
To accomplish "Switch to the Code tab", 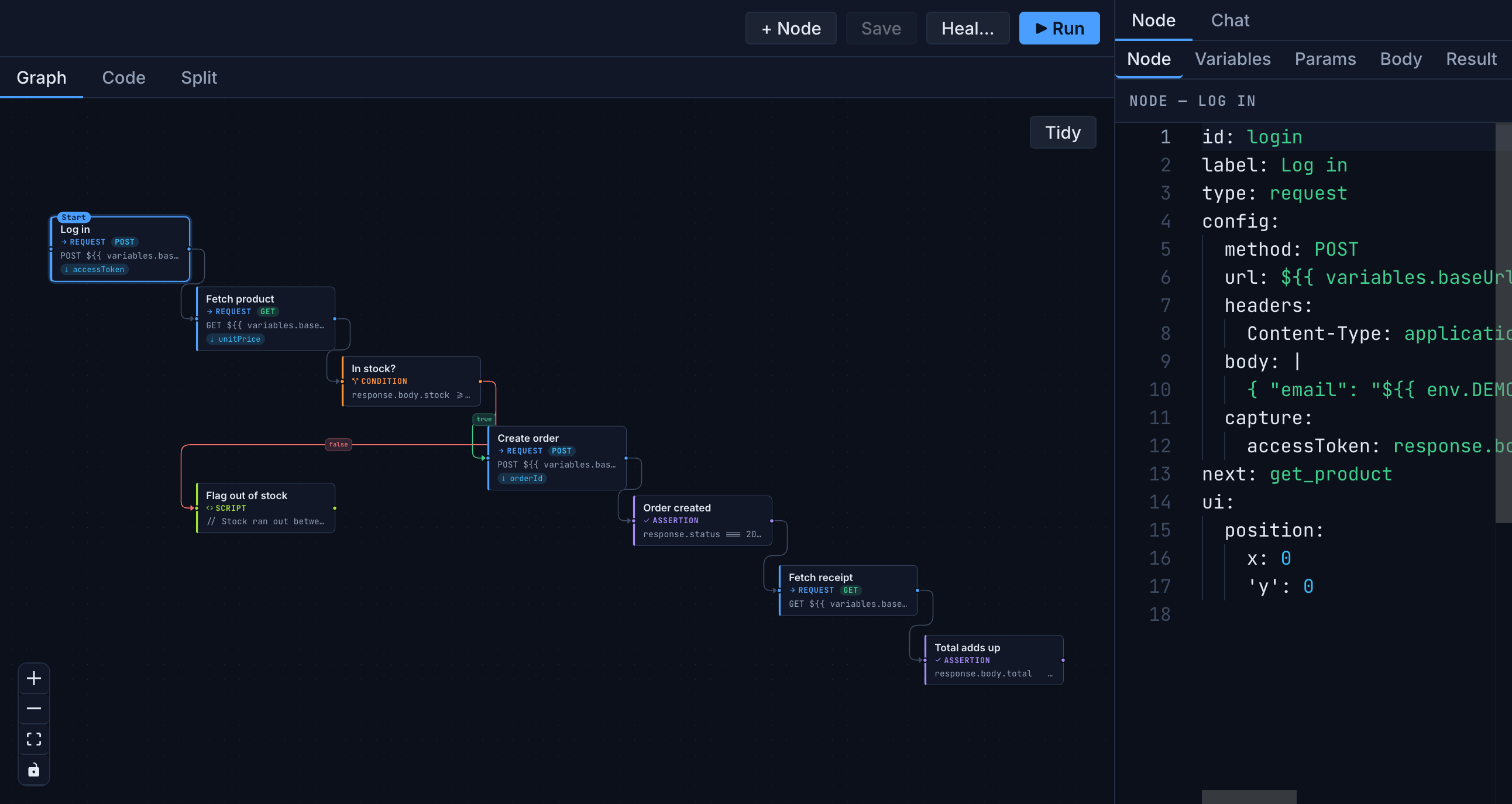I will coord(123,77).
